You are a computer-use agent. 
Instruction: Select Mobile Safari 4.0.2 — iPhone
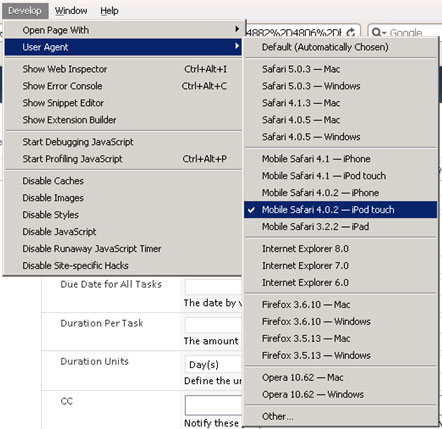[340, 193]
